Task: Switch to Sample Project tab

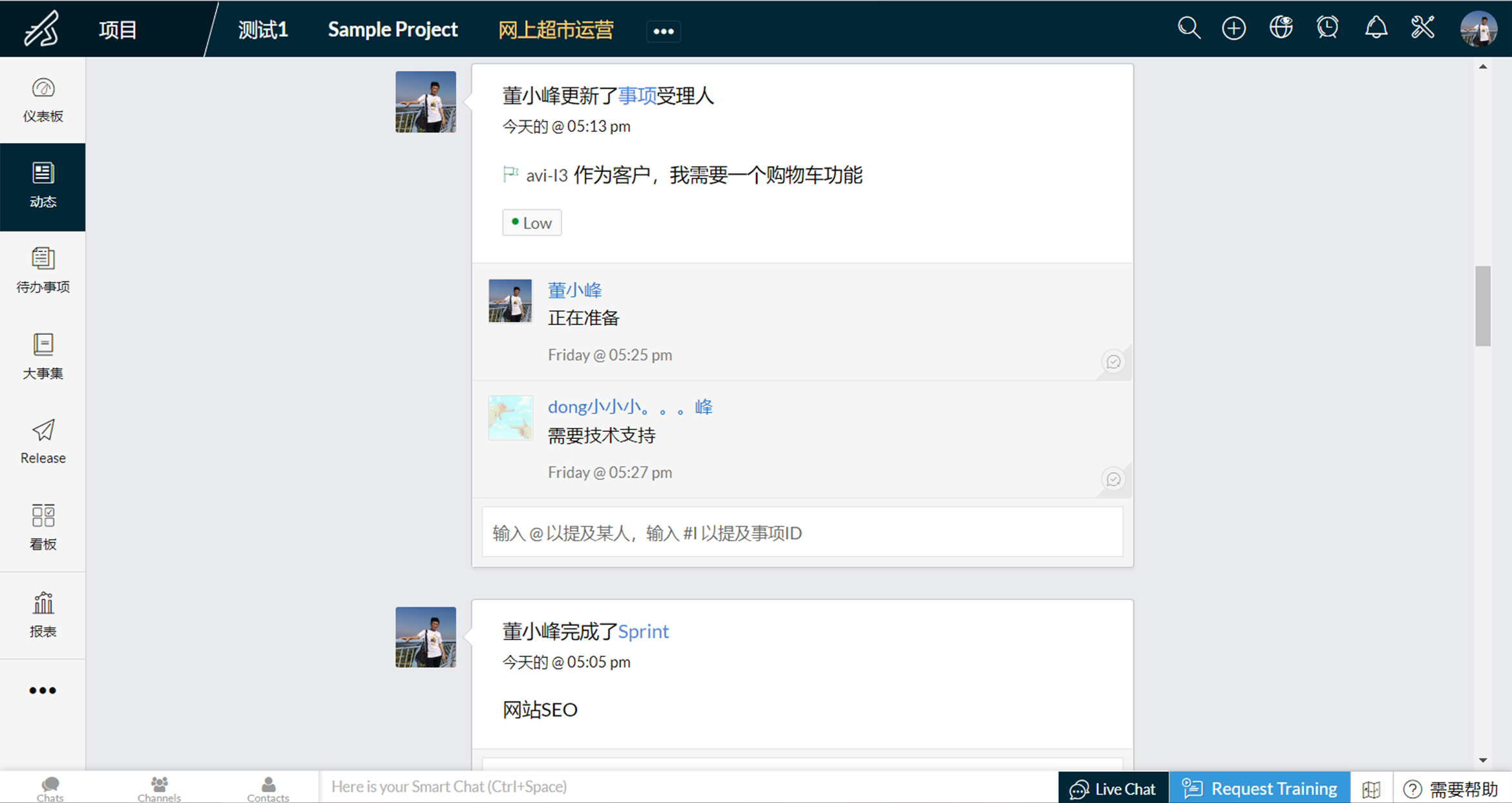Action: (x=392, y=30)
